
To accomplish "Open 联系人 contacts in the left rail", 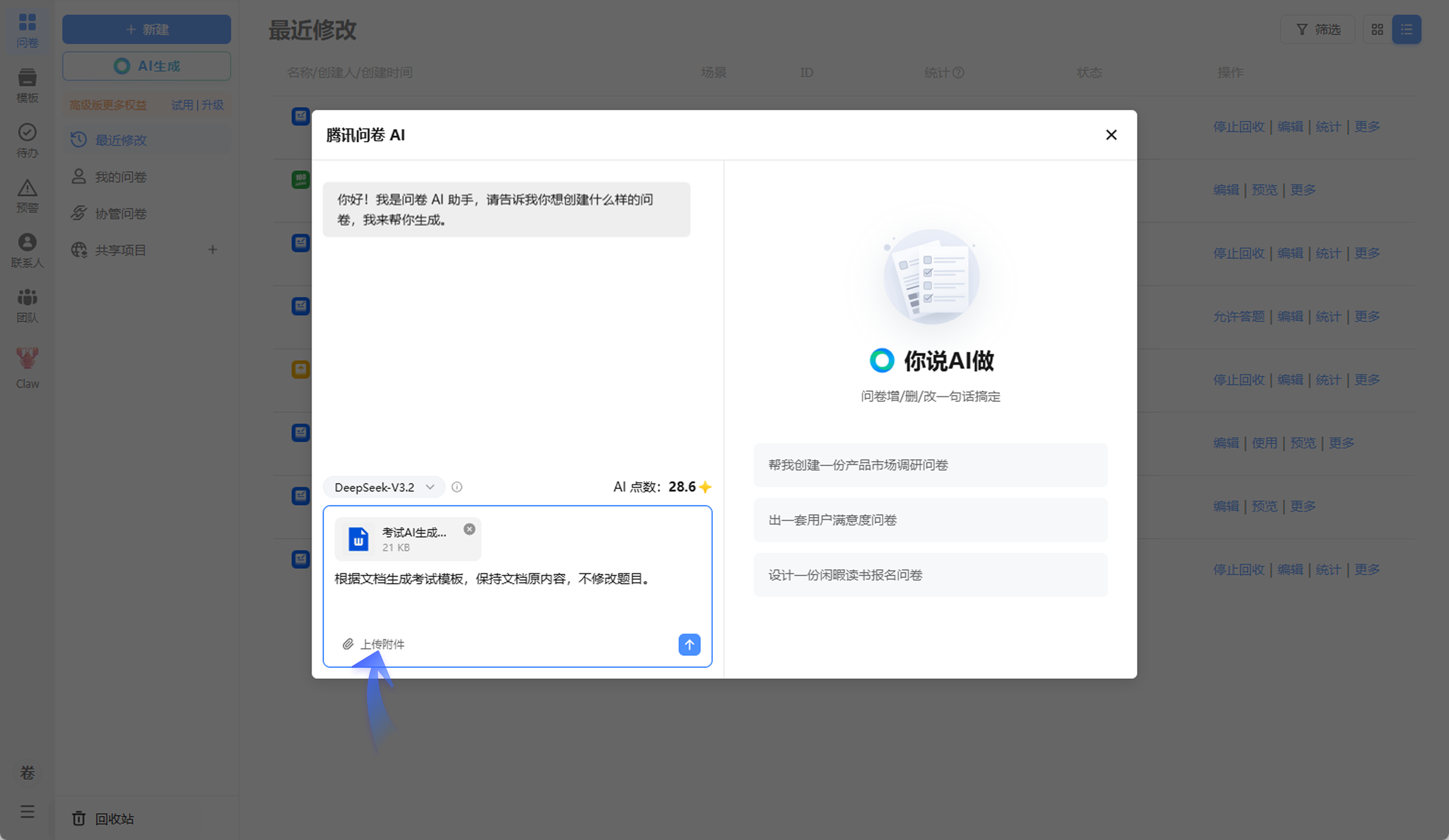I will click(27, 251).
